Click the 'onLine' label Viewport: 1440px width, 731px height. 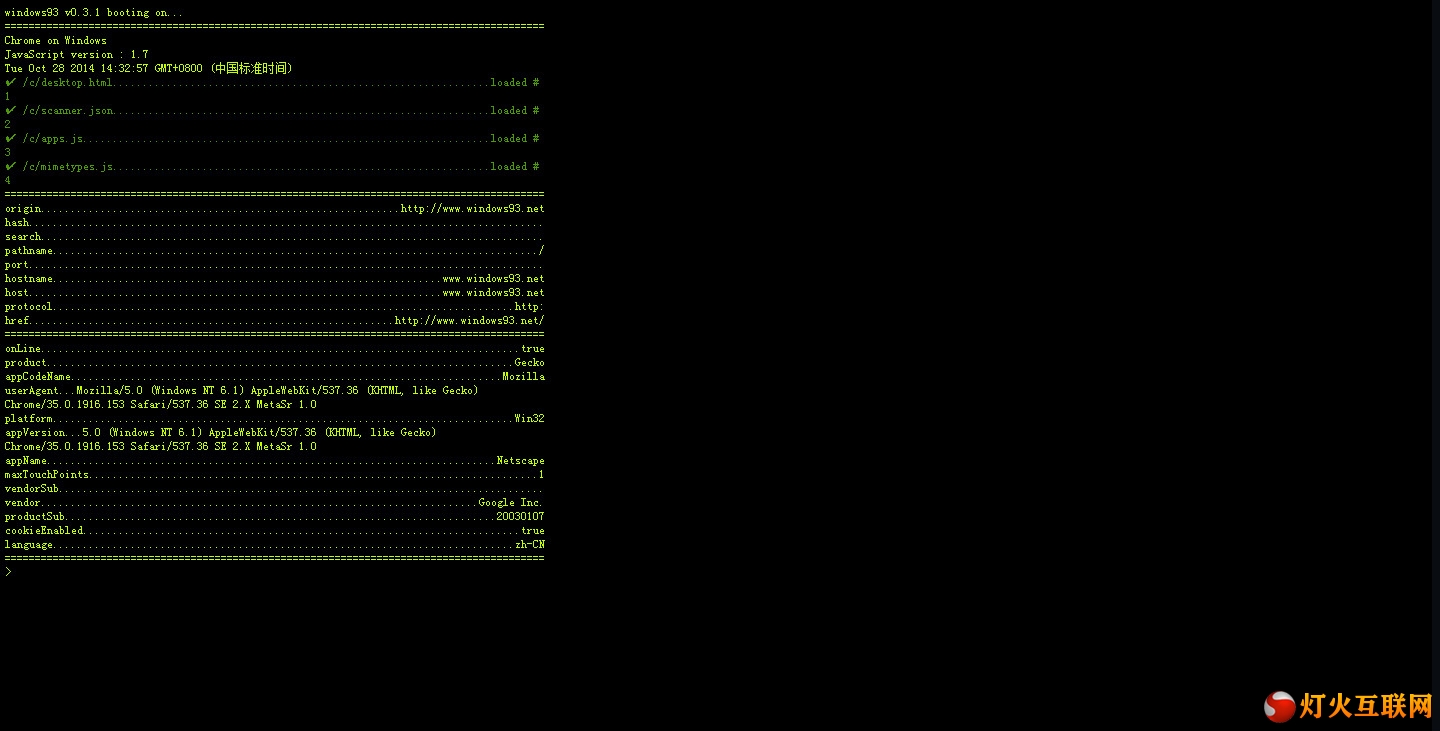coord(23,349)
